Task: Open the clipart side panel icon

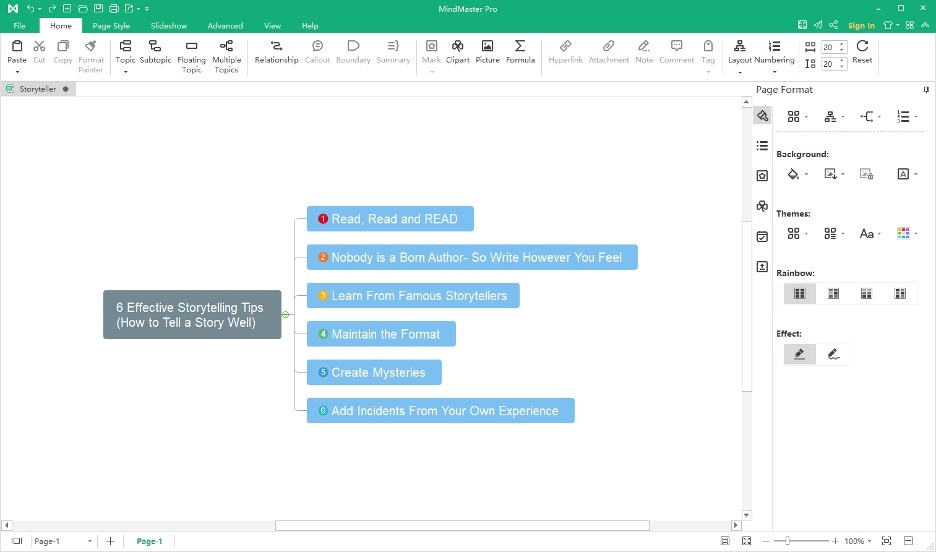Action: coord(762,206)
